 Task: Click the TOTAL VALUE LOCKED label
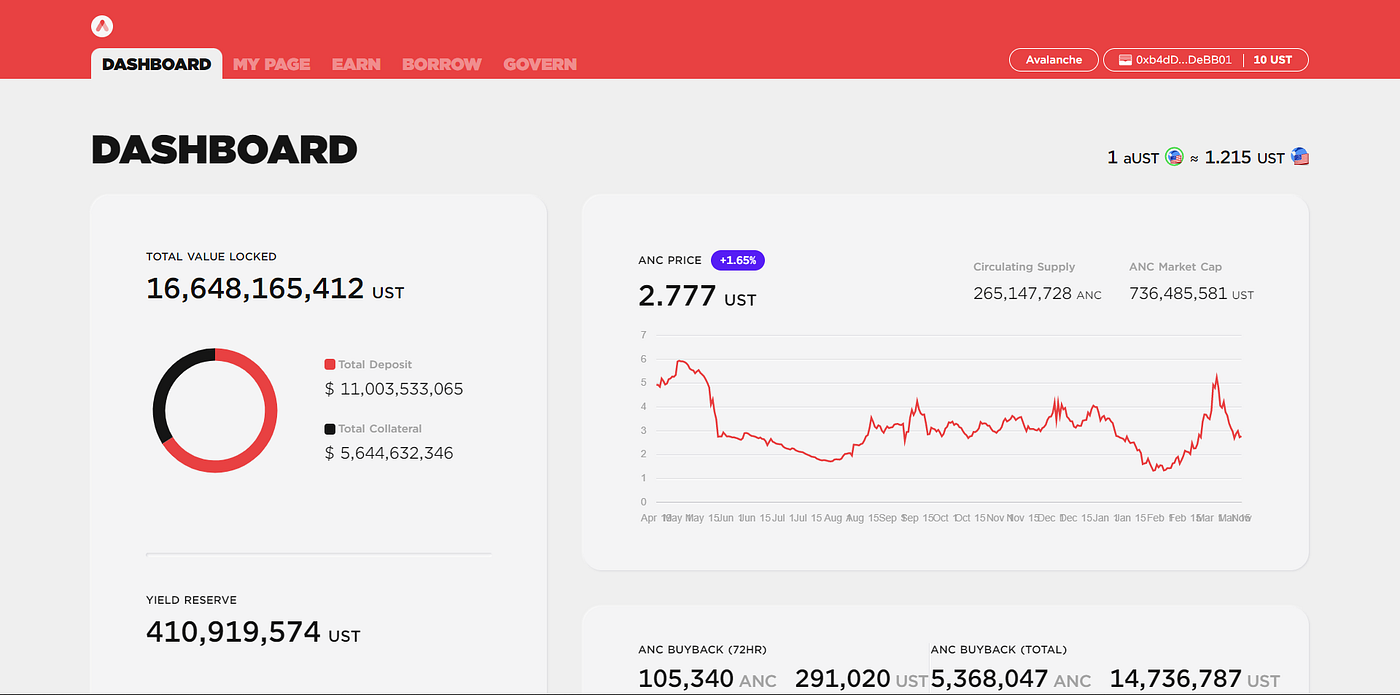click(x=211, y=257)
